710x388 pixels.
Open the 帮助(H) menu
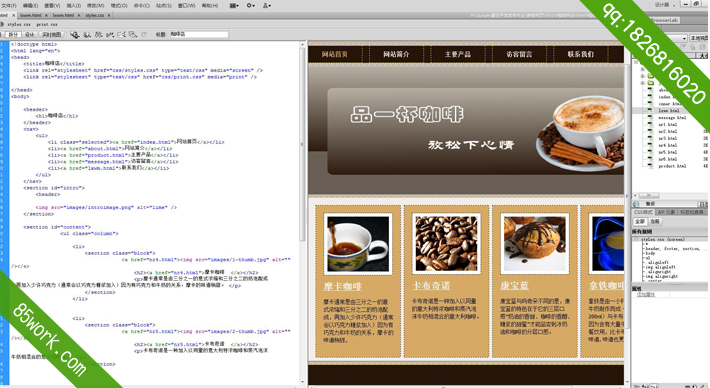coord(210,5)
